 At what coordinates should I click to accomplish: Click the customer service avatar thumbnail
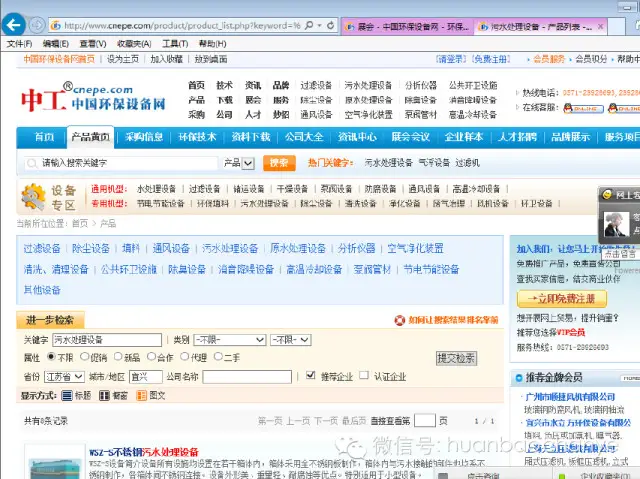click(616, 224)
